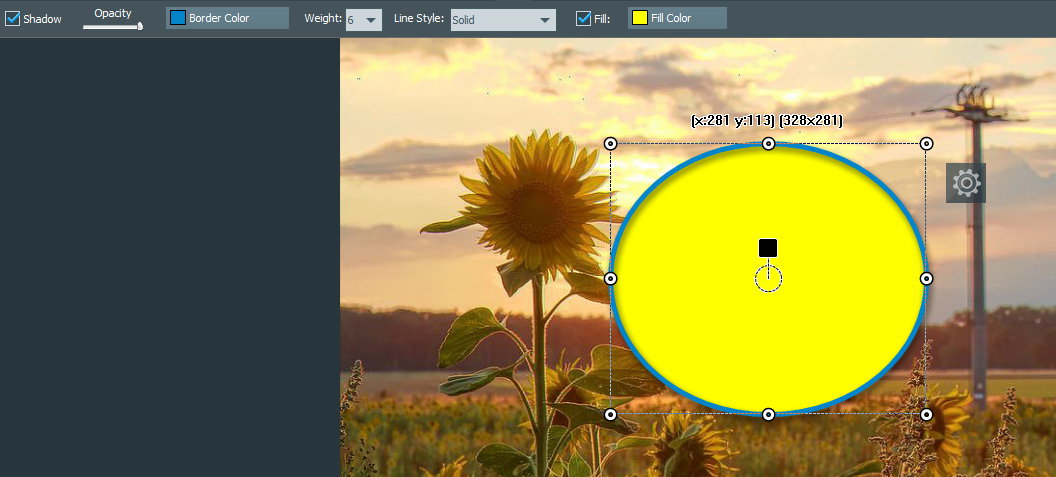Open the Line Style dropdown showing Solid
1056x477 pixels.
coord(503,19)
